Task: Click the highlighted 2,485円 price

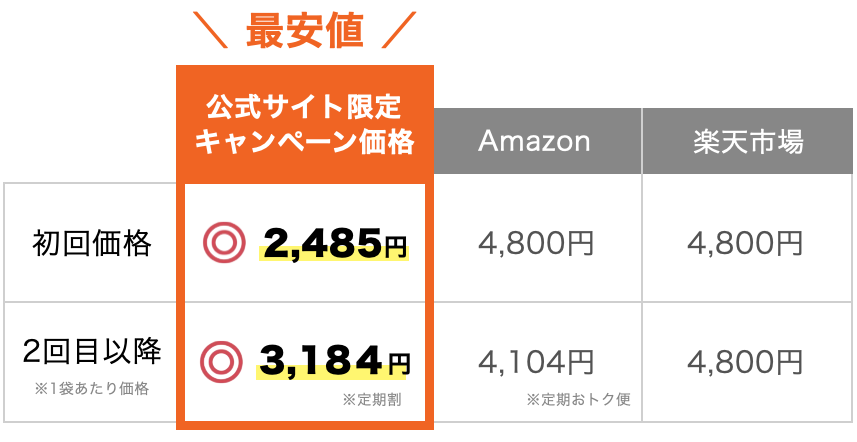Action: (335, 241)
